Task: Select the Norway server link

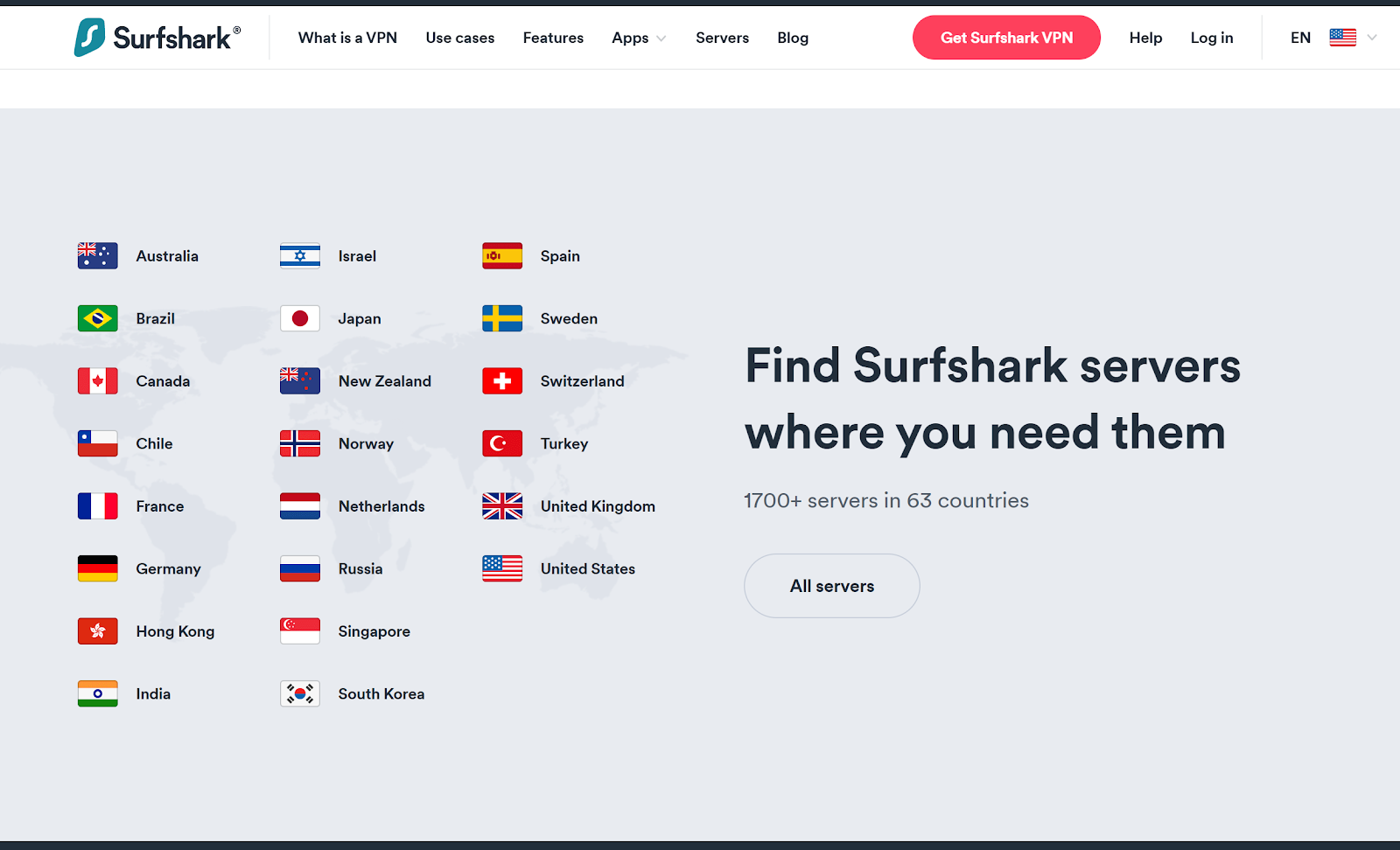Action: pyautogui.click(x=366, y=443)
